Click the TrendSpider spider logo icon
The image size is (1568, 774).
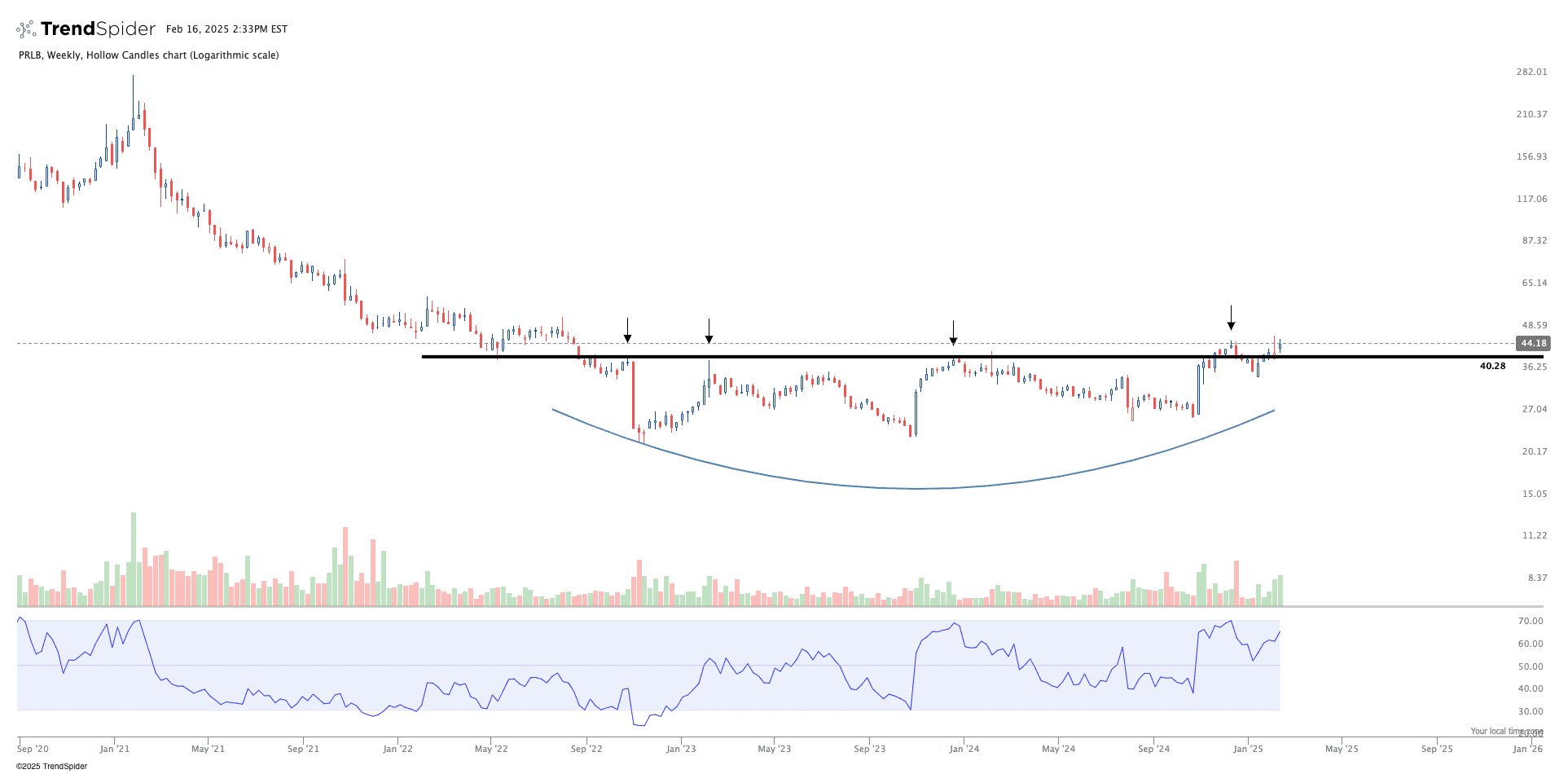click(x=26, y=29)
